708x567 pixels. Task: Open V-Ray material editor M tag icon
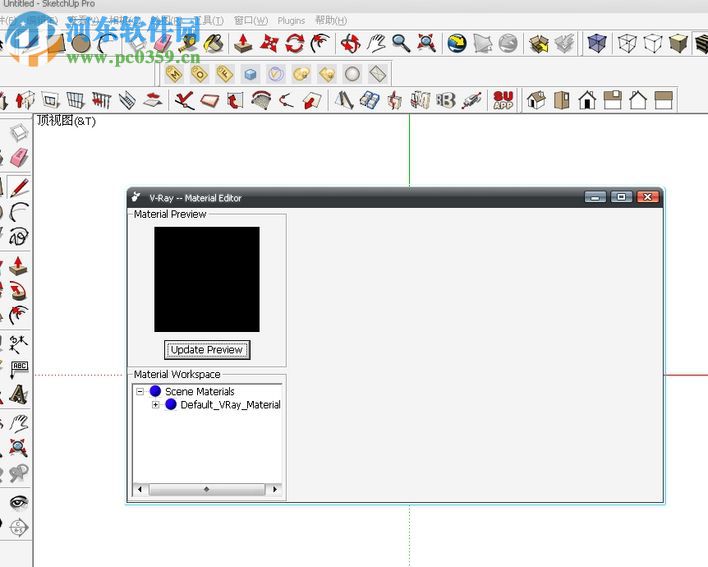pyautogui.click(x=174, y=74)
